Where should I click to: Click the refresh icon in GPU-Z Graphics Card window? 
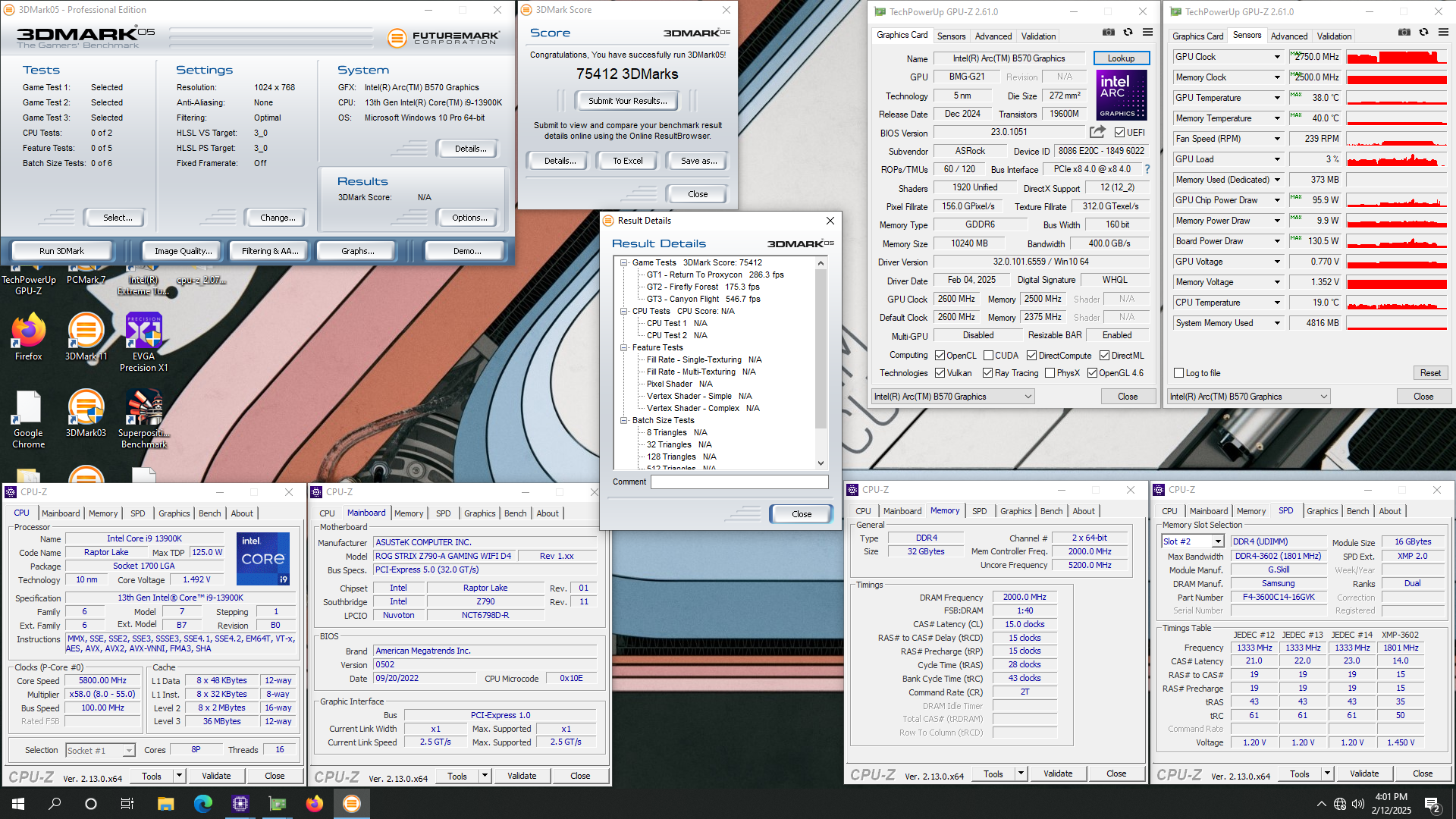(x=1128, y=33)
